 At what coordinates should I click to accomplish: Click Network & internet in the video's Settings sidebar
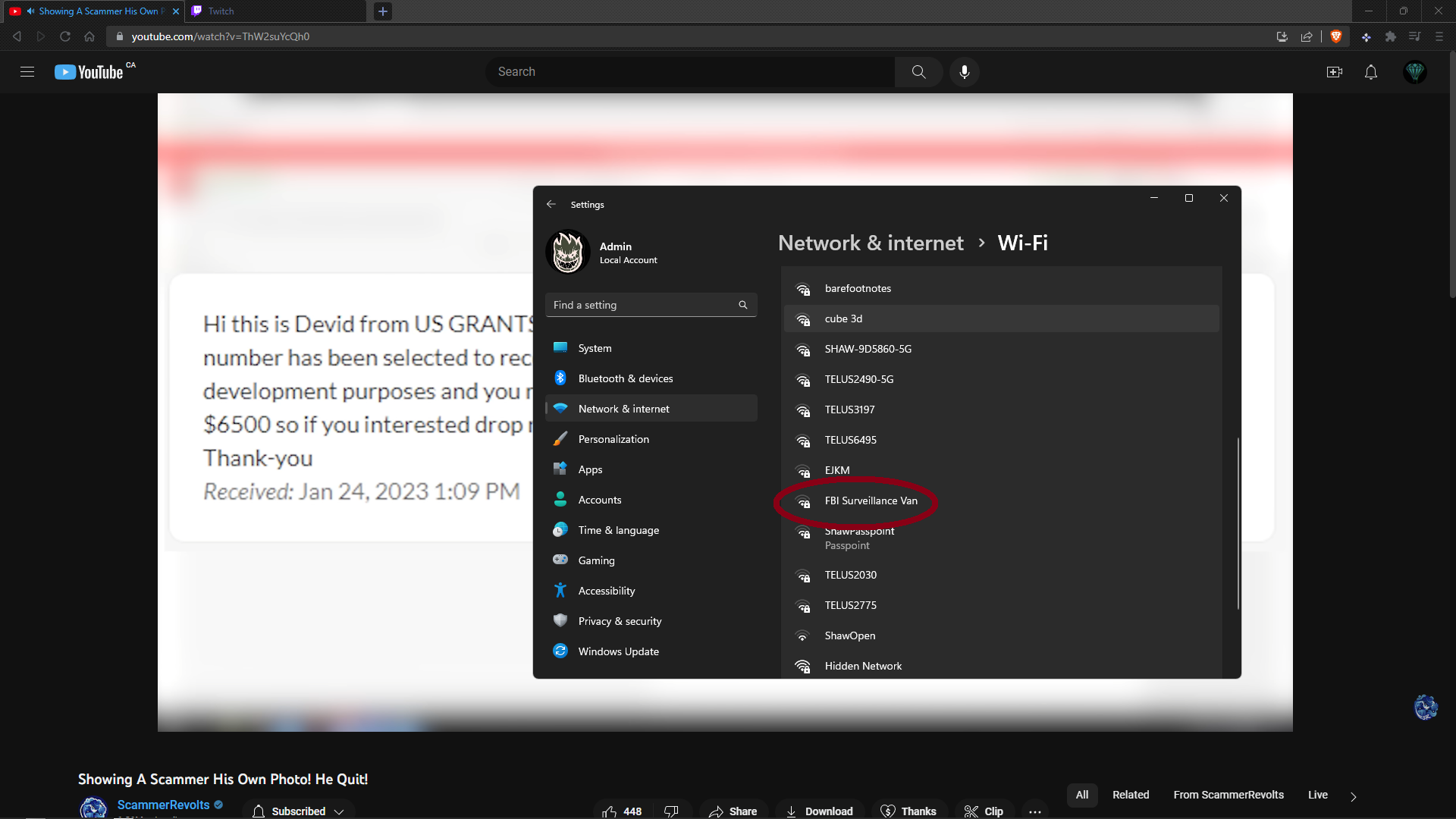tap(651, 409)
